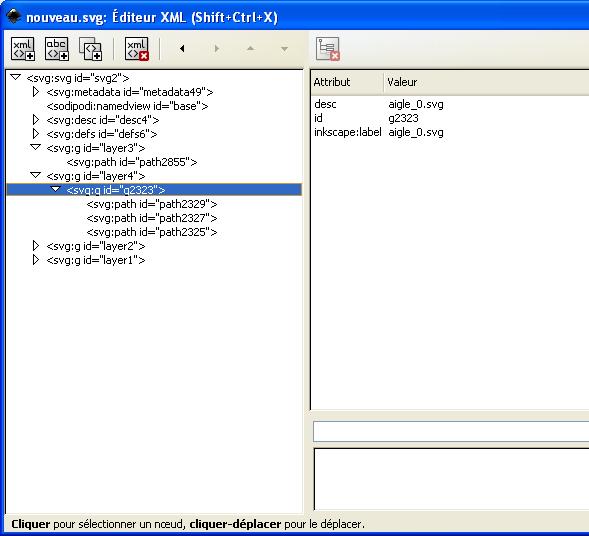Viewport: 589px width, 536px height.
Task: Expand the layer2 group node
Action: pyautogui.click(x=36, y=246)
